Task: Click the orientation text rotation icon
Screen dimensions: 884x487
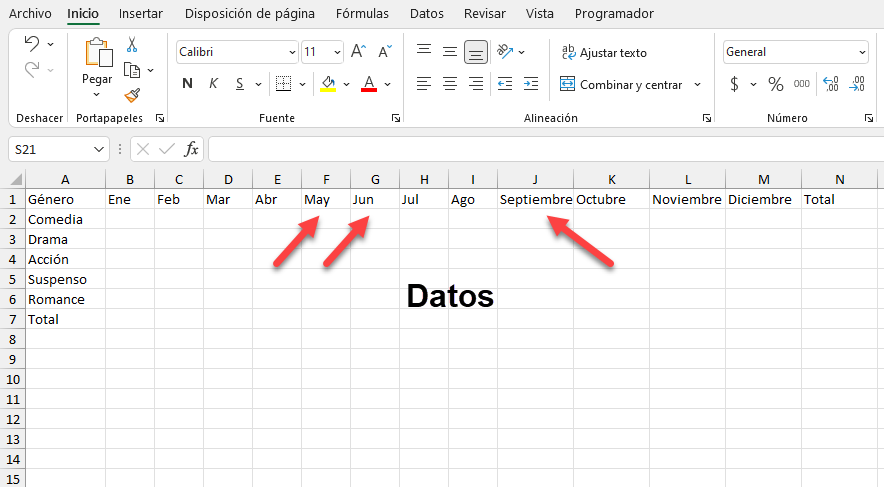Action: click(x=505, y=52)
